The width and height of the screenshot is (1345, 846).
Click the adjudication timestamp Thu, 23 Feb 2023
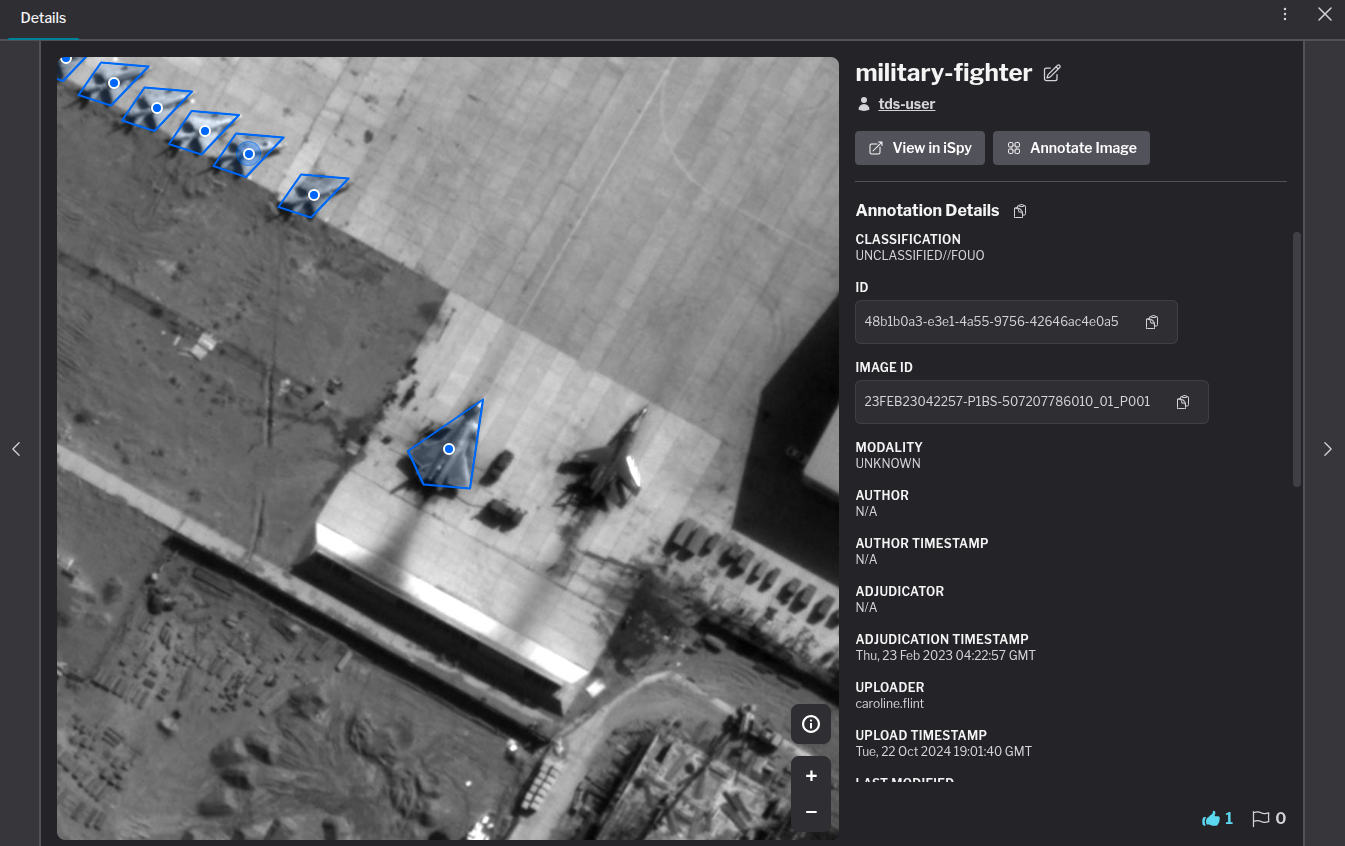point(945,656)
